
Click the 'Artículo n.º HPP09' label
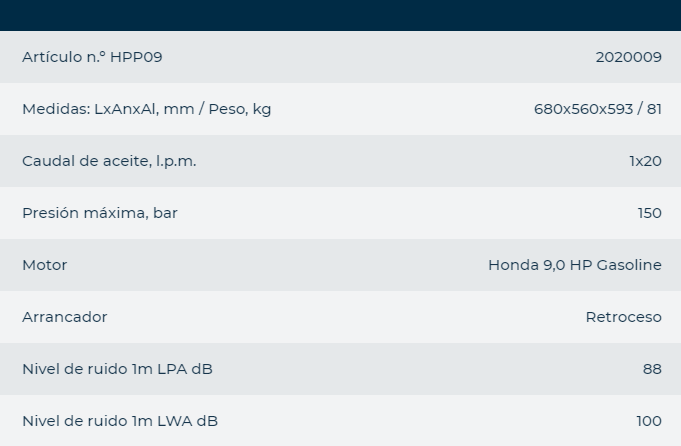(92, 57)
